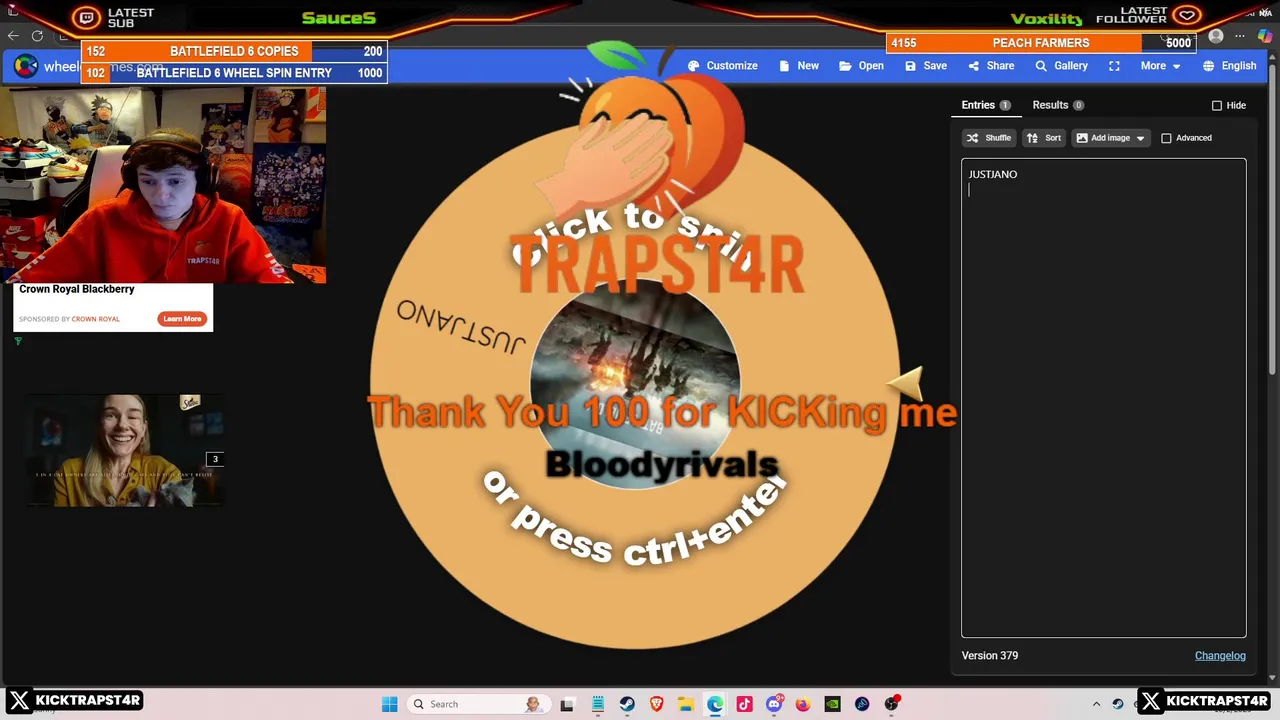Open File Explorer from taskbar
Image resolution: width=1280 pixels, height=720 pixels.
click(x=685, y=704)
